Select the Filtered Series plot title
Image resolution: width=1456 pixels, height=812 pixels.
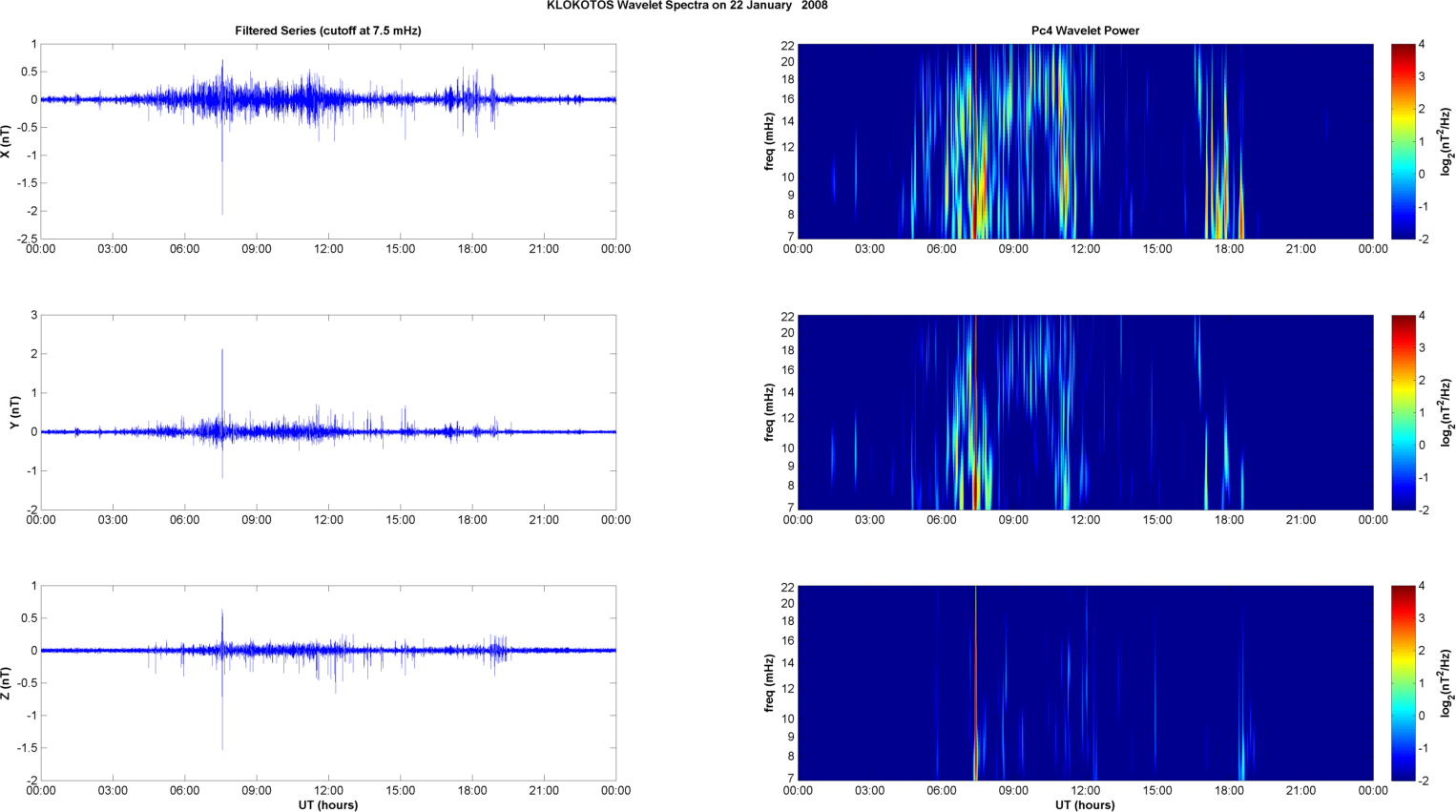[x=327, y=31]
